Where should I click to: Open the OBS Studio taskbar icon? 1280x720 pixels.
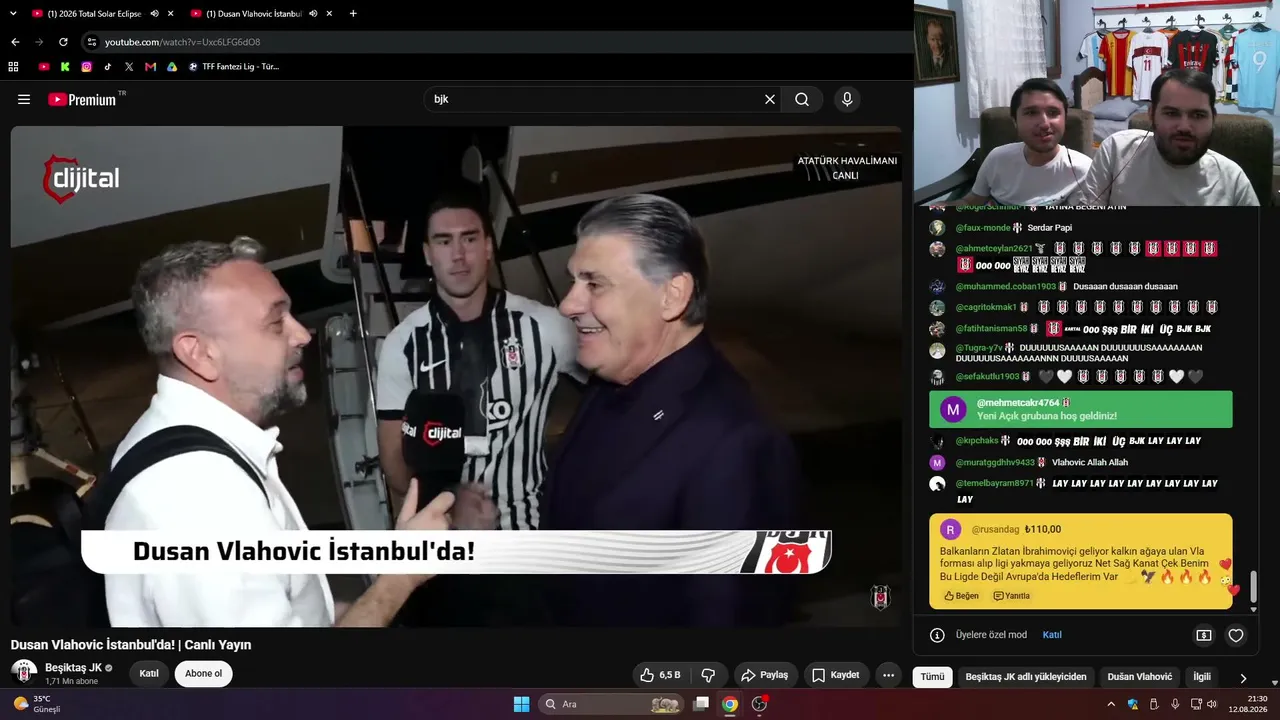(759, 704)
